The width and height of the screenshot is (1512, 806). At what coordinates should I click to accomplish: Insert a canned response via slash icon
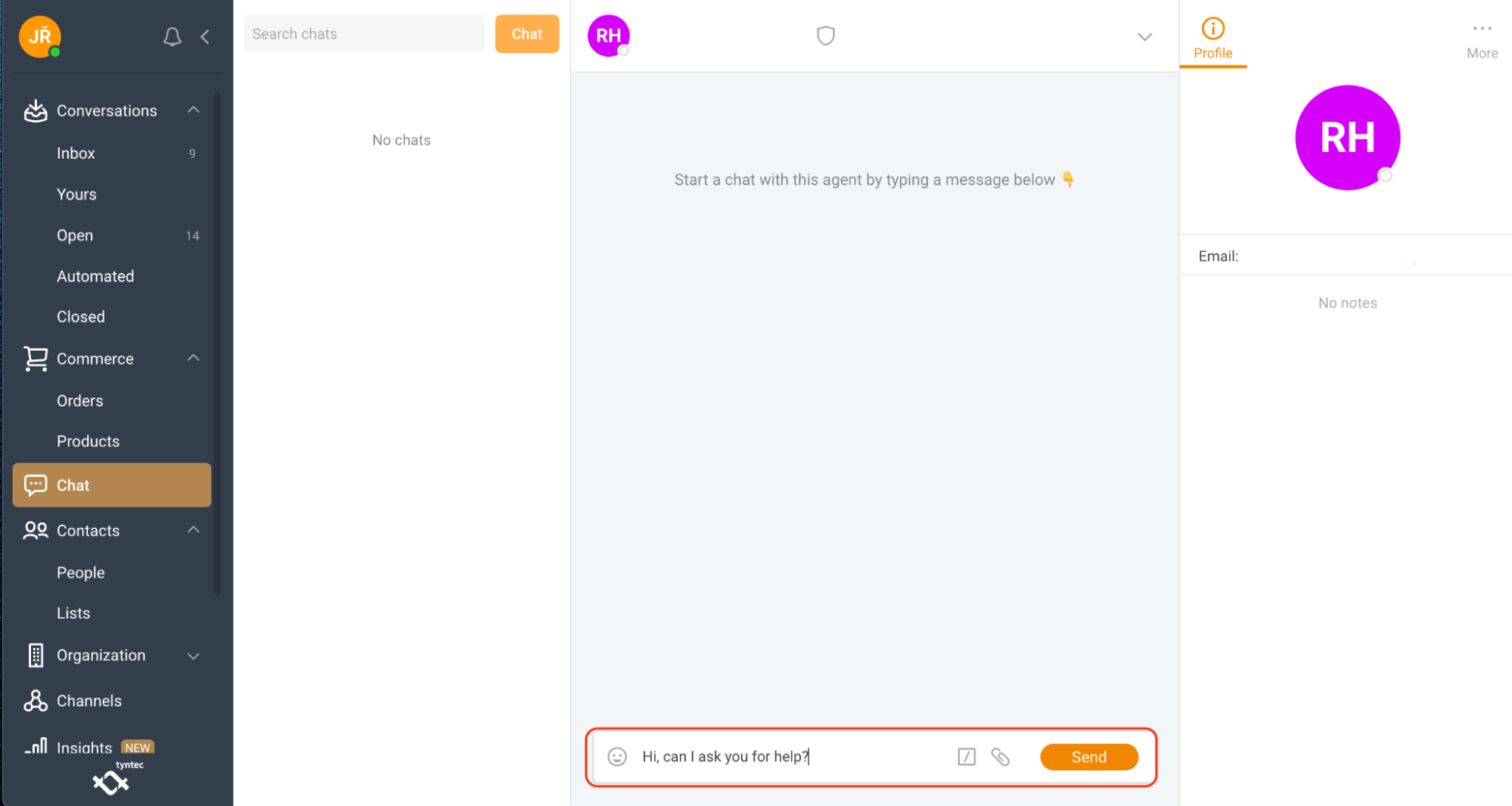[x=967, y=757]
